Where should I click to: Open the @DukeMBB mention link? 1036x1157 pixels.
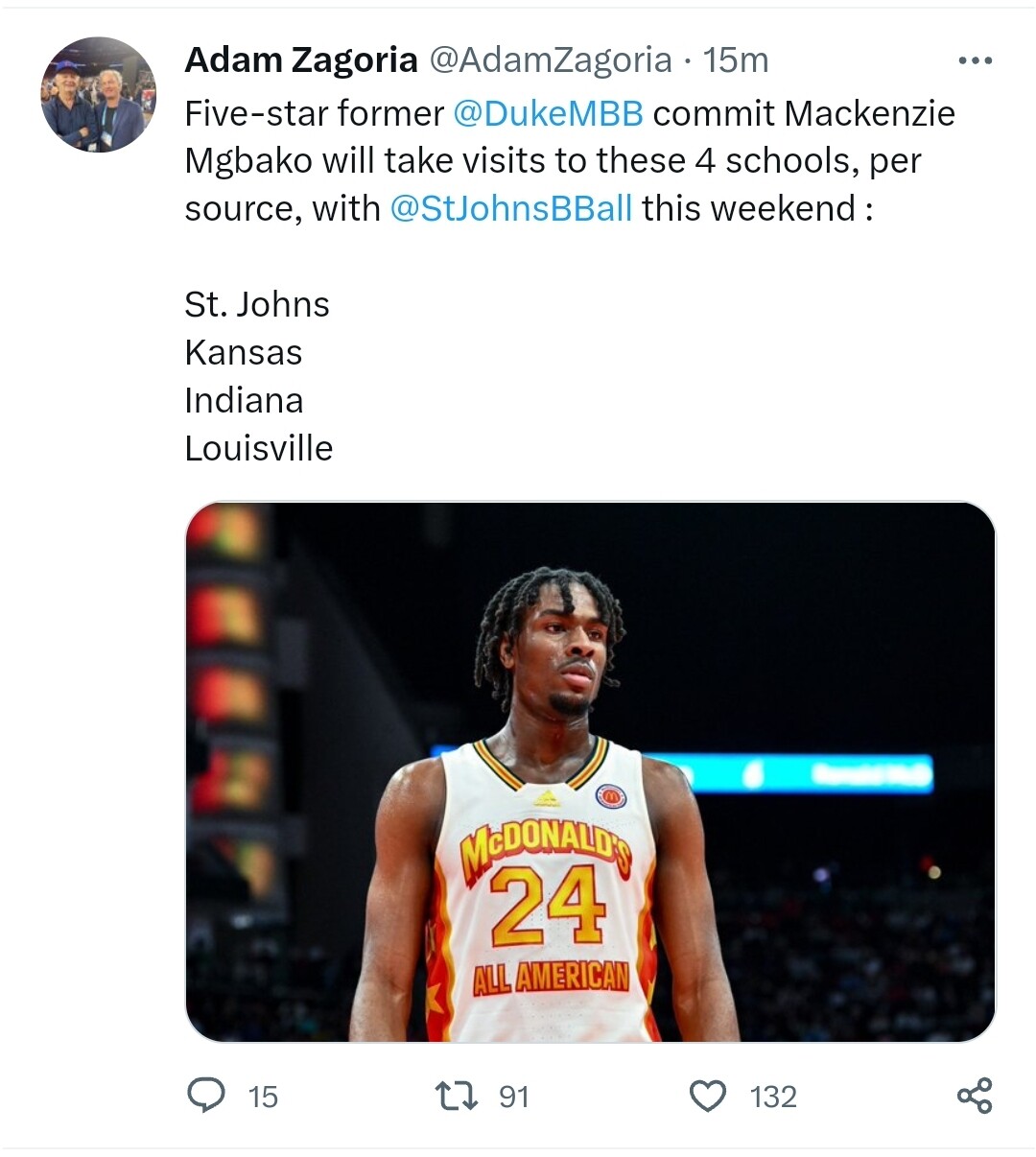(548, 113)
